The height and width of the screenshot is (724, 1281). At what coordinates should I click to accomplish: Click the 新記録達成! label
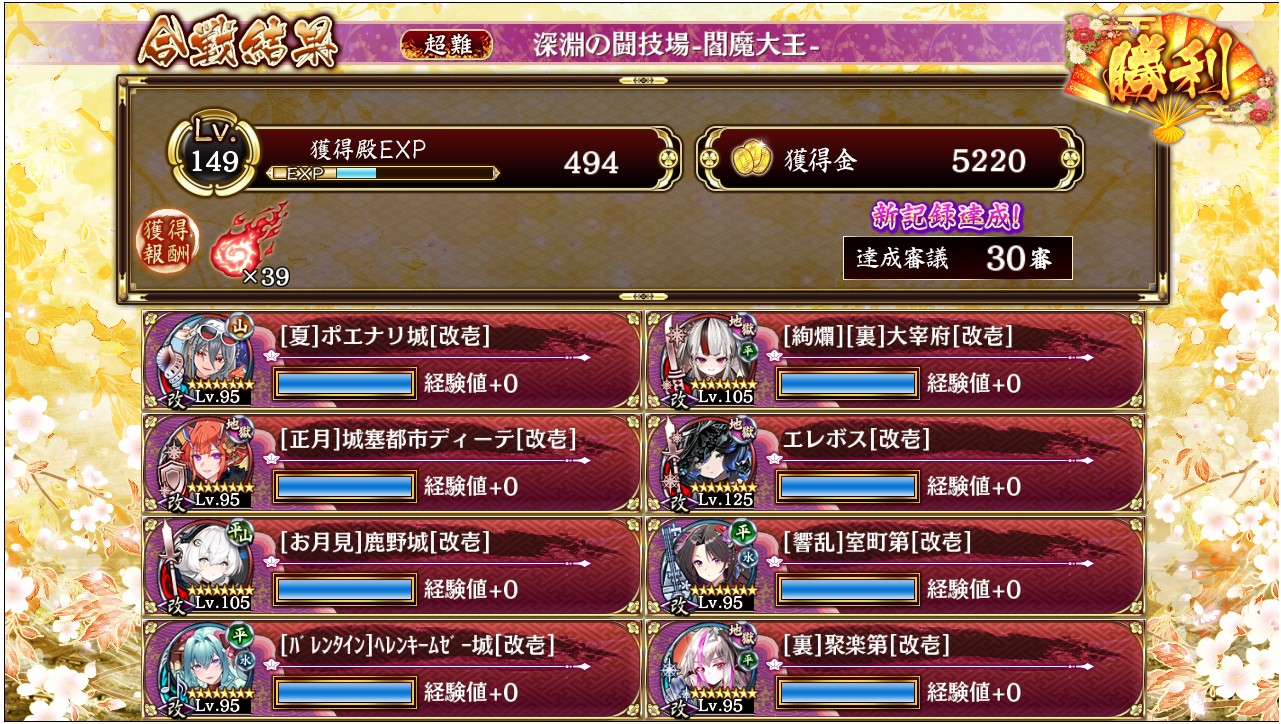click(947, 215)
